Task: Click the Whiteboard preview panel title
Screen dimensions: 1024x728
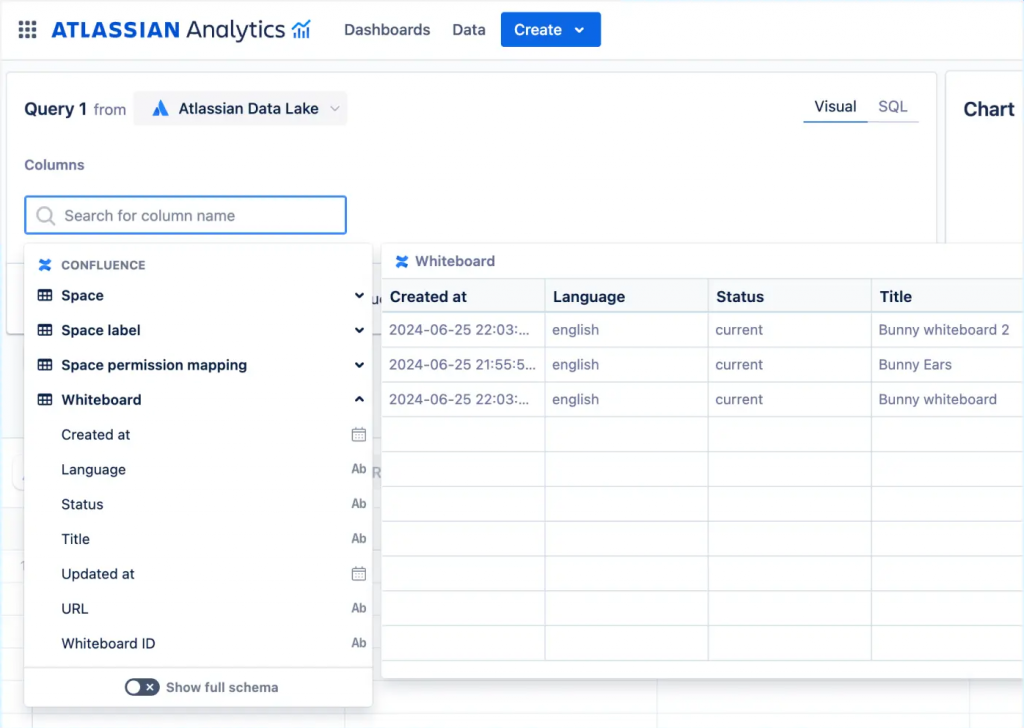Action: (x=455, y=261)
